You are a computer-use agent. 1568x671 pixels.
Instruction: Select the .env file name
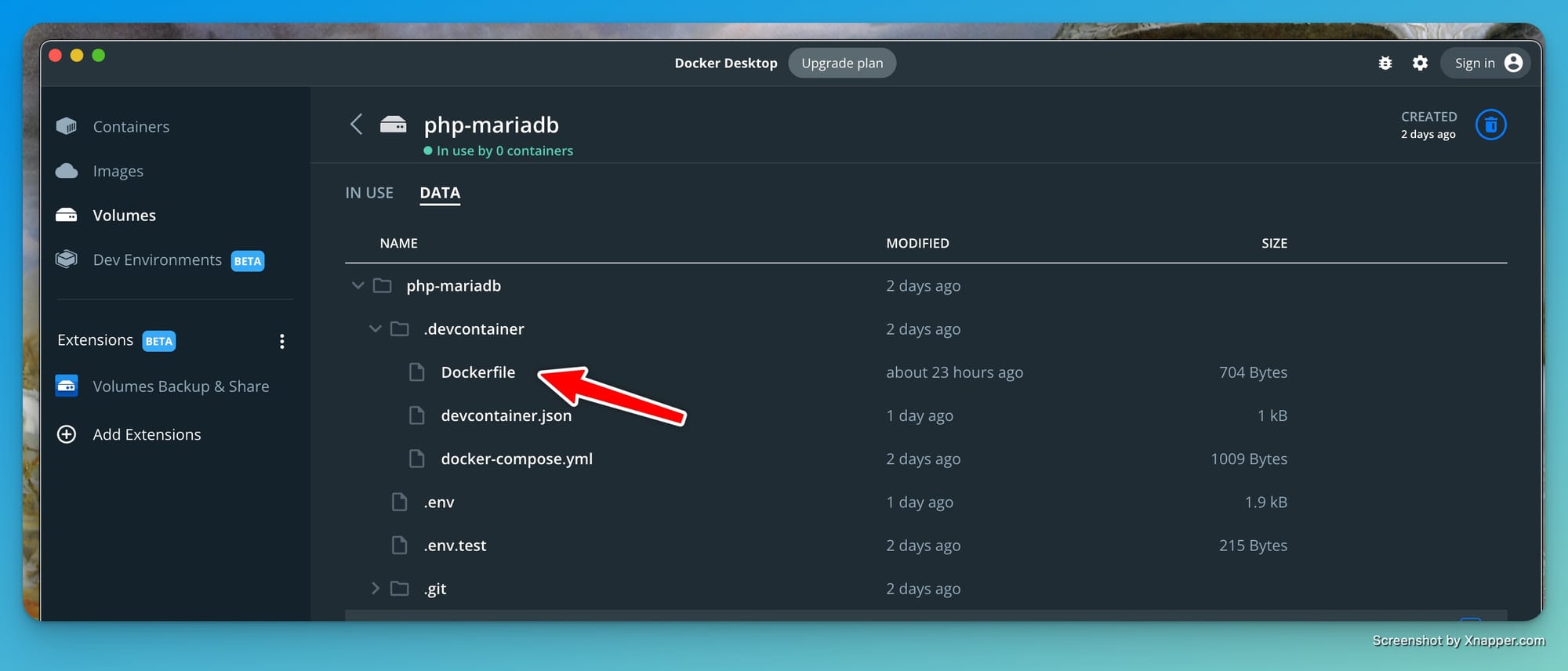click(439, 502)
